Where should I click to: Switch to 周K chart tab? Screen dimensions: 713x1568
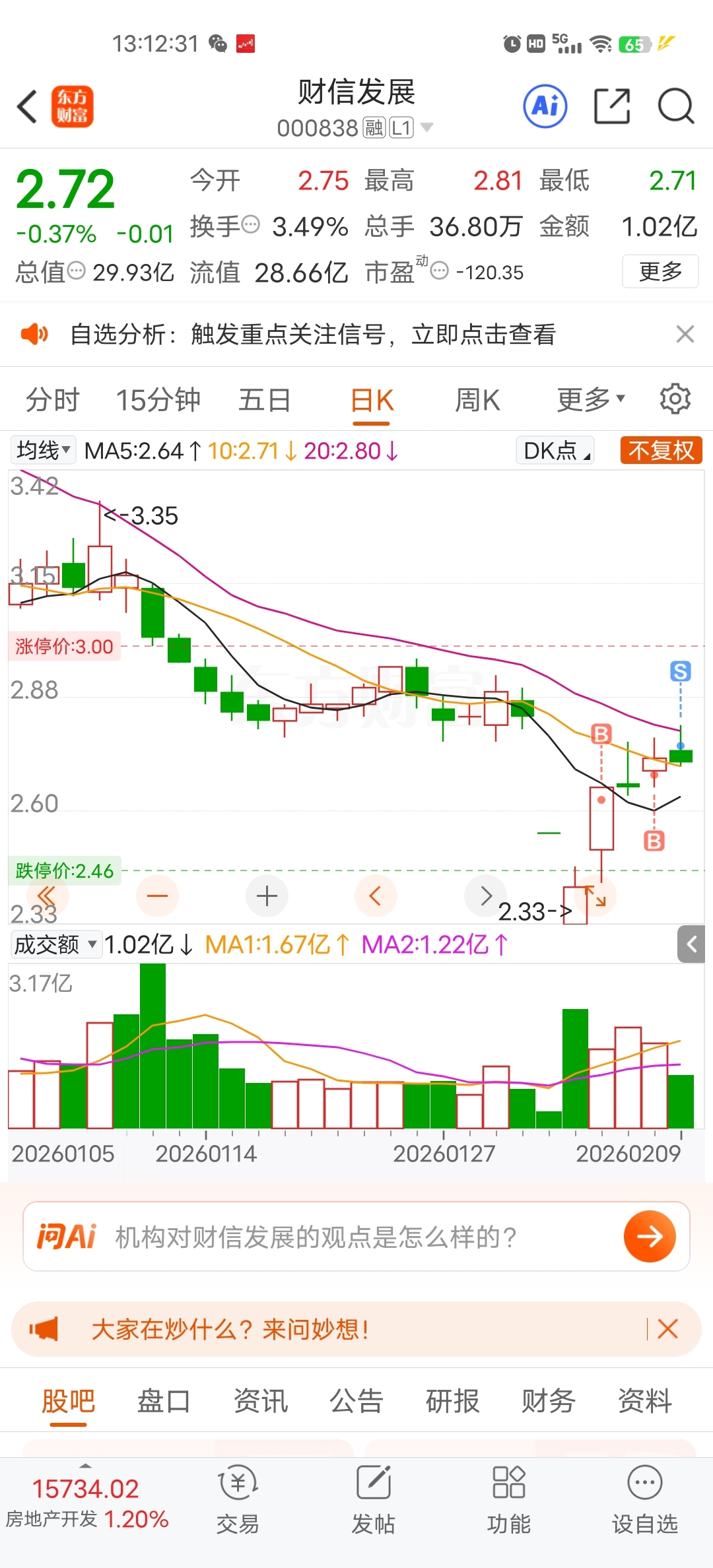[477, 399]
